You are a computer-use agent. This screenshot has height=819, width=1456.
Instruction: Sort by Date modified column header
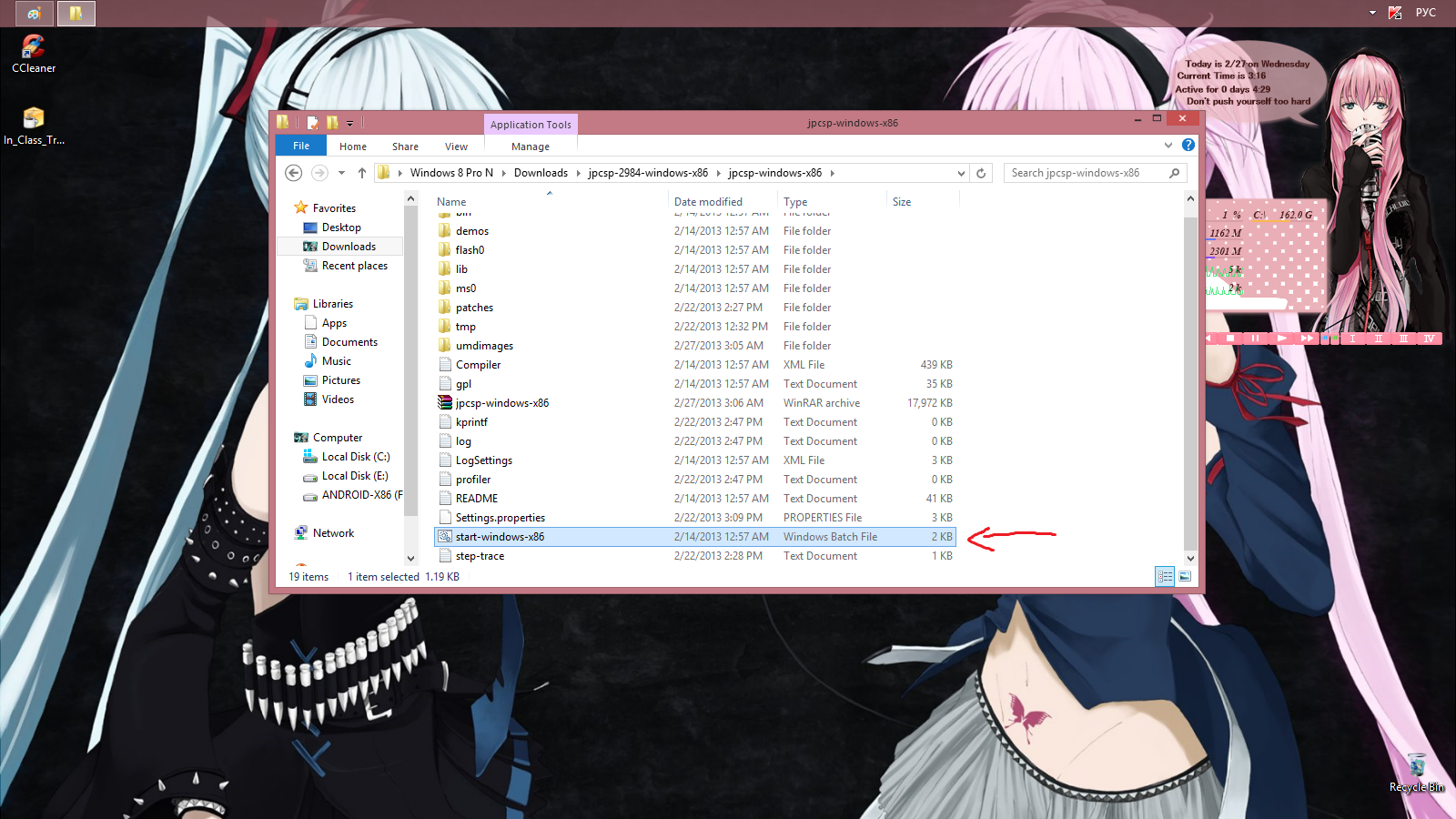point(708,202)
